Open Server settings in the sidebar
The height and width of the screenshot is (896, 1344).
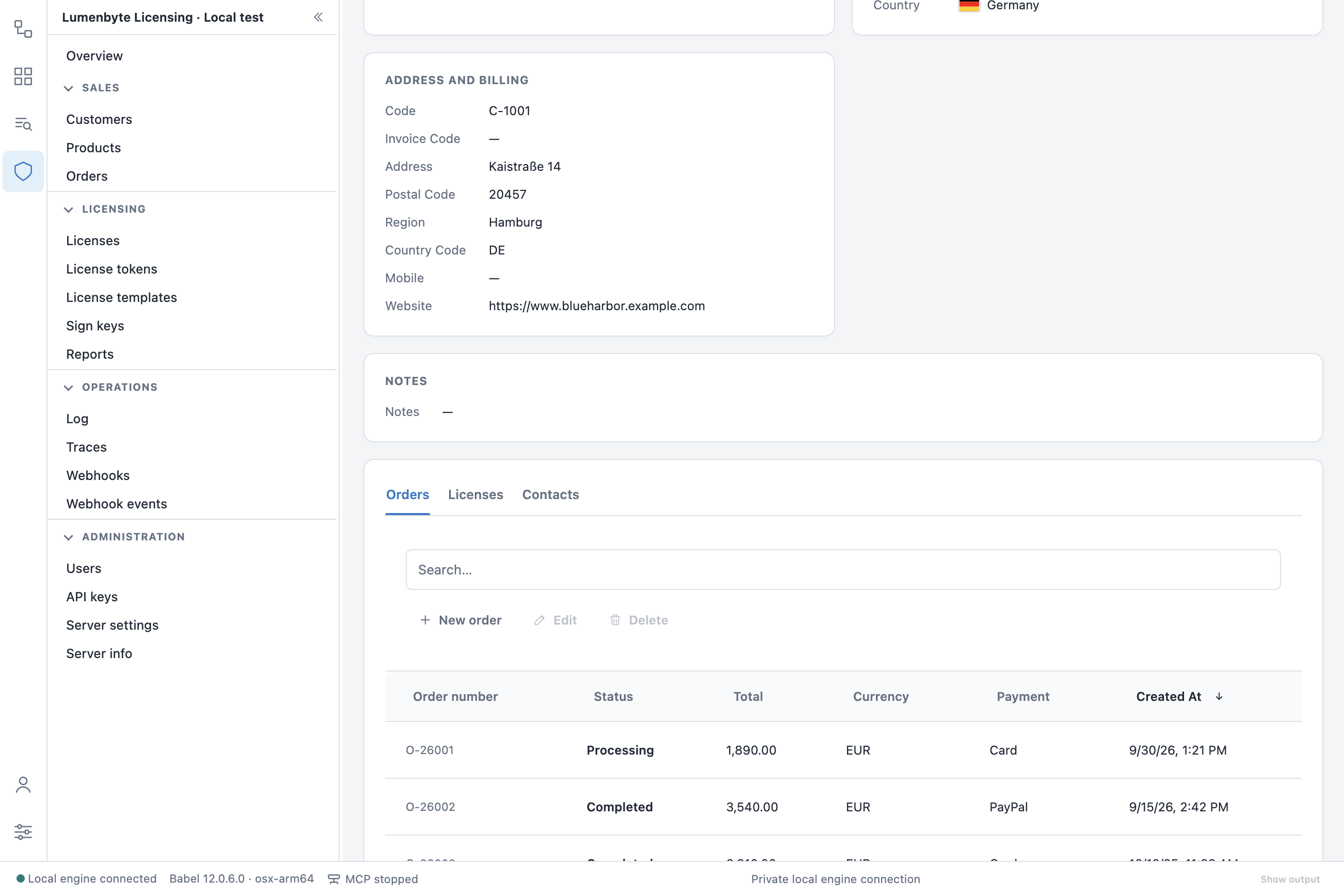click(112, 625)
